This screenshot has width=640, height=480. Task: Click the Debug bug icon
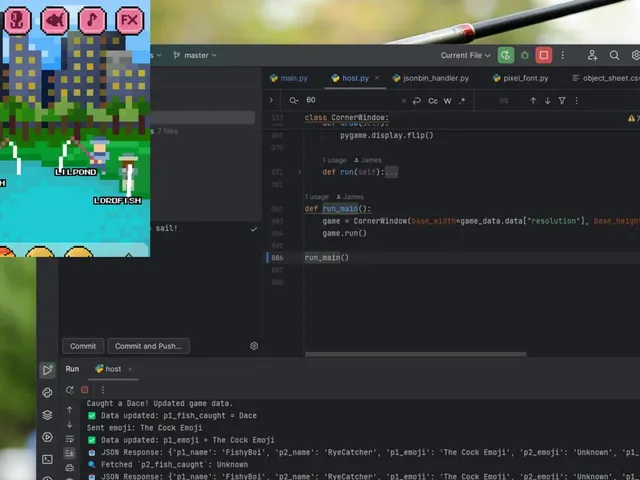[524, 55]
